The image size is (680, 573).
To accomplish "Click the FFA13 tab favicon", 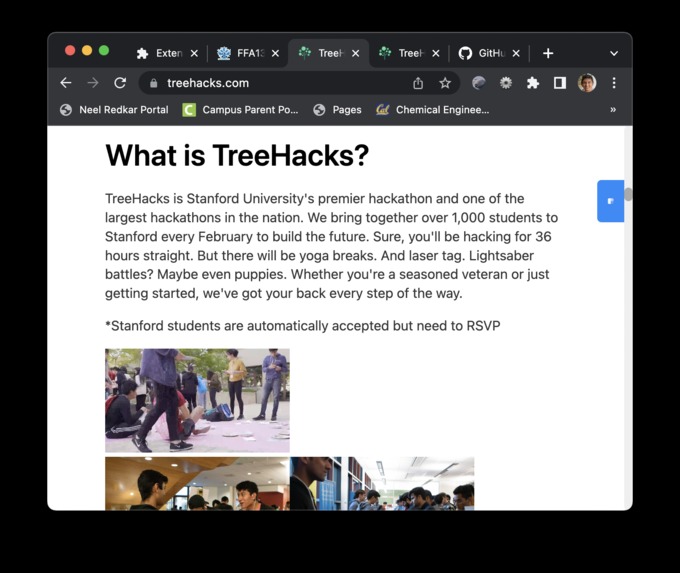I will (224, 53).
